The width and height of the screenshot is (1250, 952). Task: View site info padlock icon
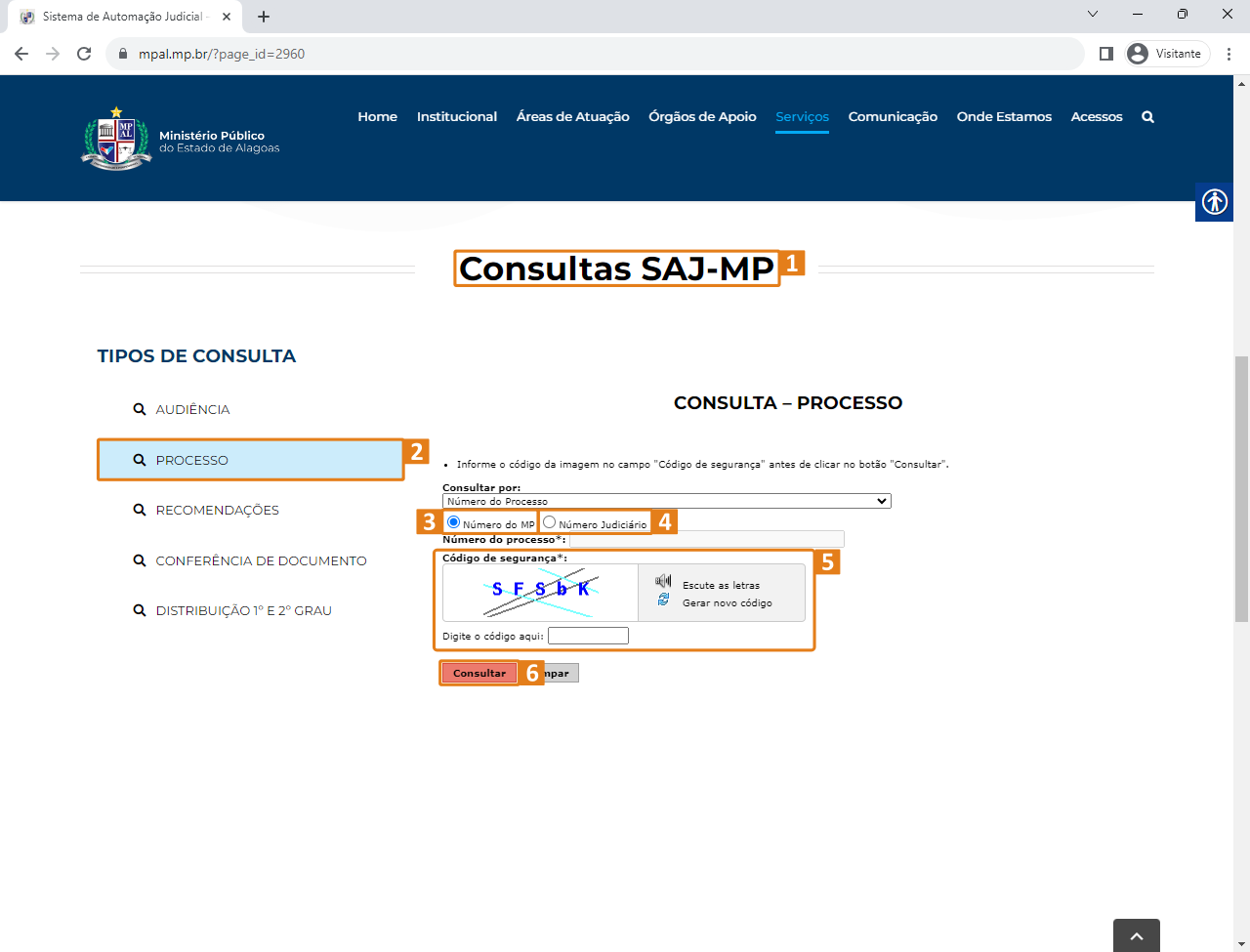point(123,54)
